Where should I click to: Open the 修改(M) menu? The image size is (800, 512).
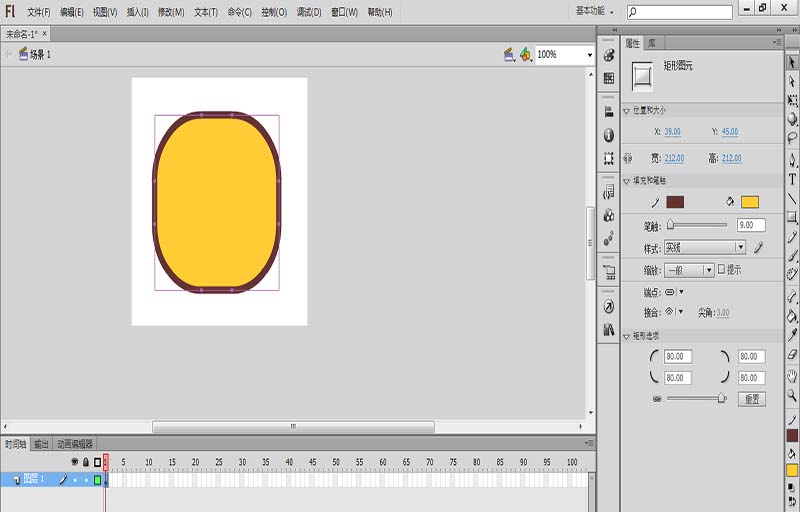[x=171, y=12]
